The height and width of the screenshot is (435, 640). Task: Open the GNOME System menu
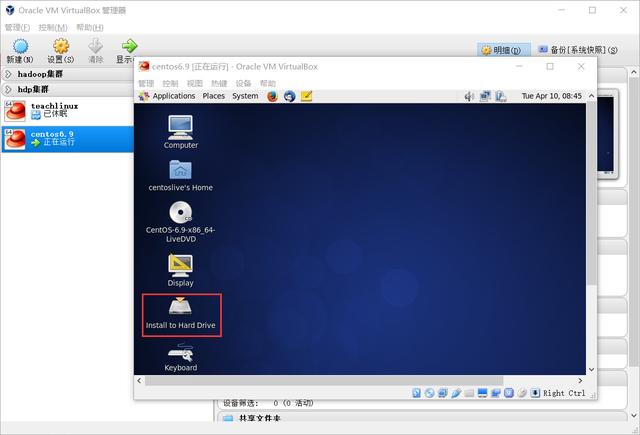click(245, 96)
